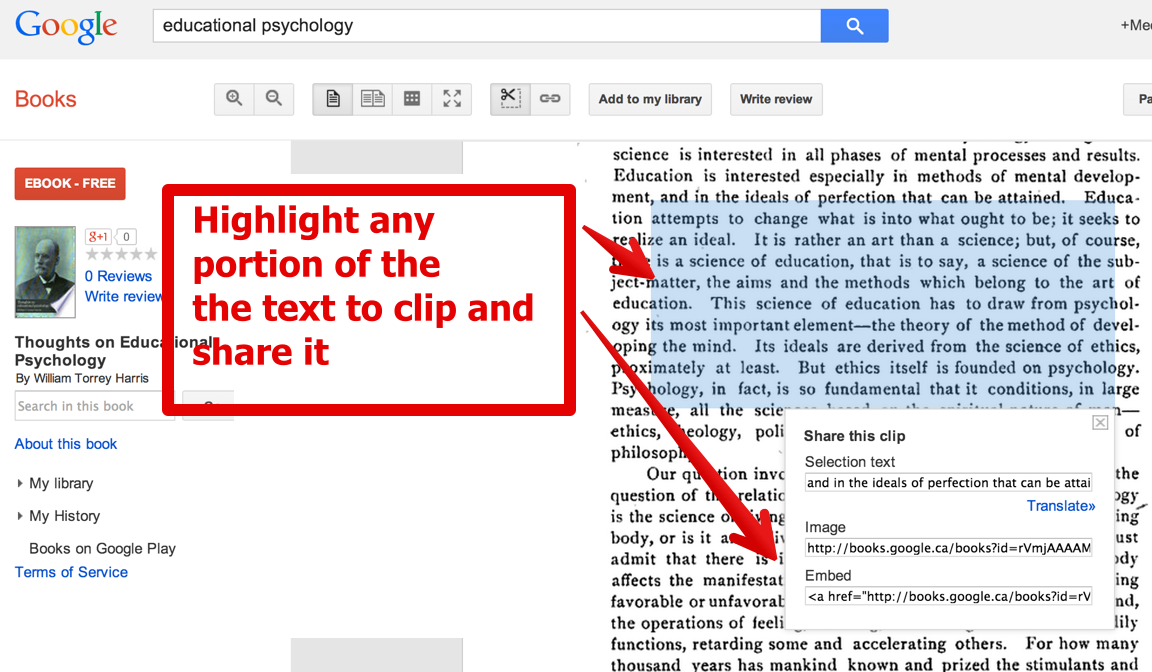Click Write review button

click(776, 99)
